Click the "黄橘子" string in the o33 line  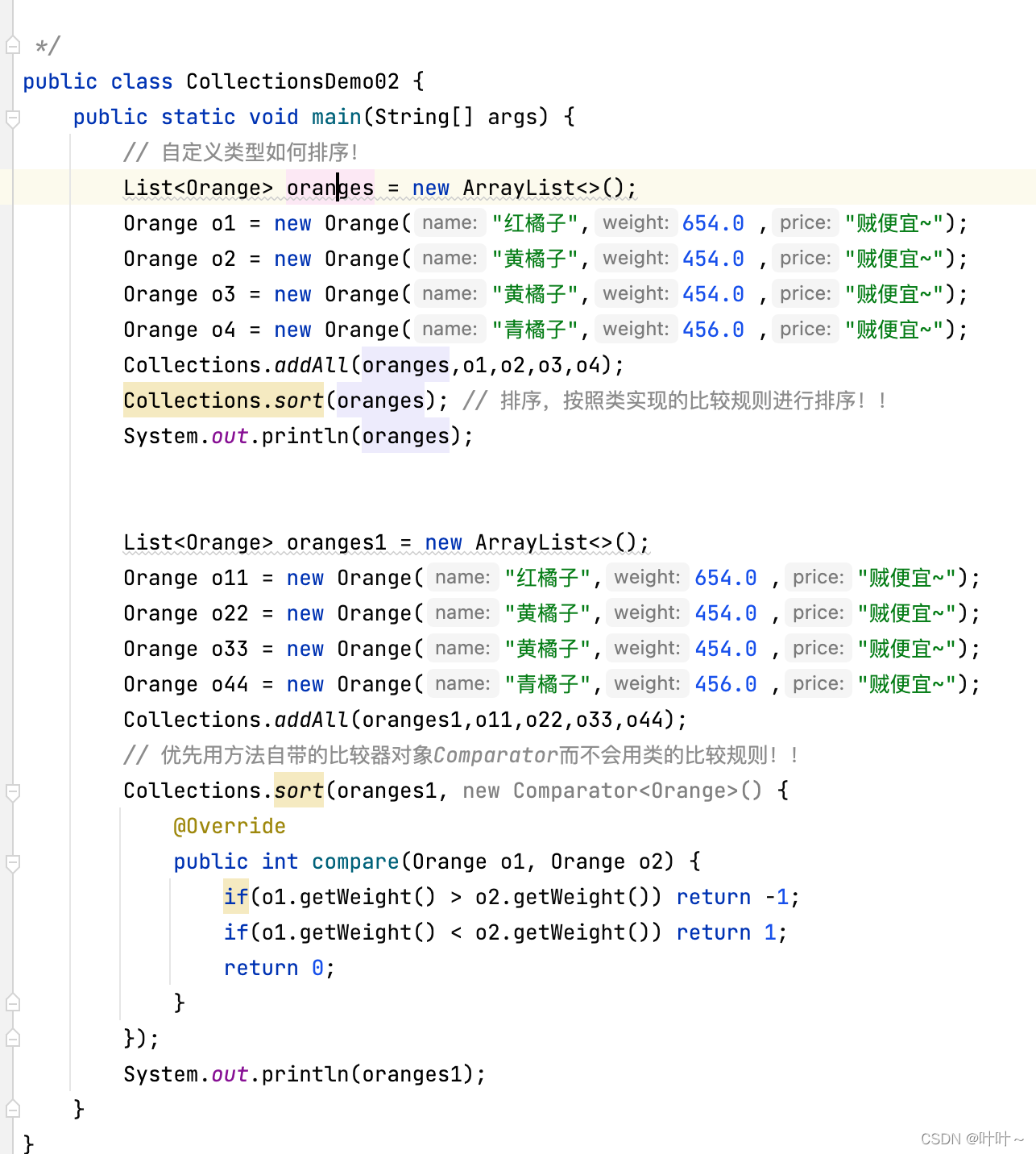[548, 649]
